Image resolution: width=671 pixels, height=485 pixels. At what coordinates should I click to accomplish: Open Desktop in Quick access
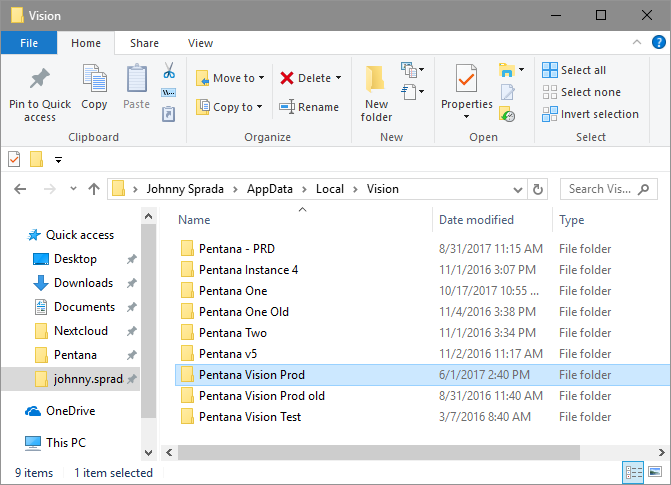point(65,259)
